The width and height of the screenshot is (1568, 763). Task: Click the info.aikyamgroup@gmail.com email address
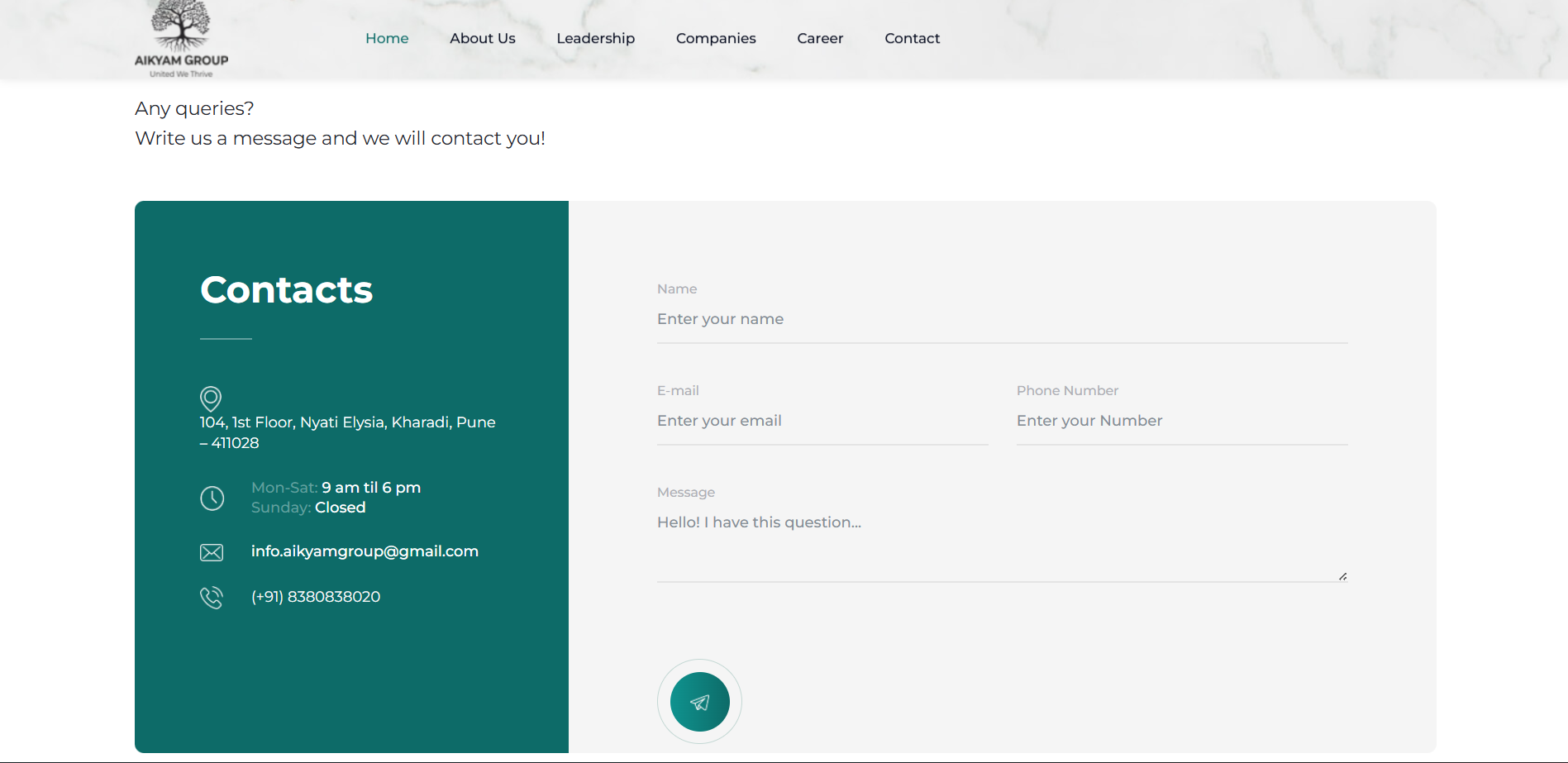pos(365,551)
